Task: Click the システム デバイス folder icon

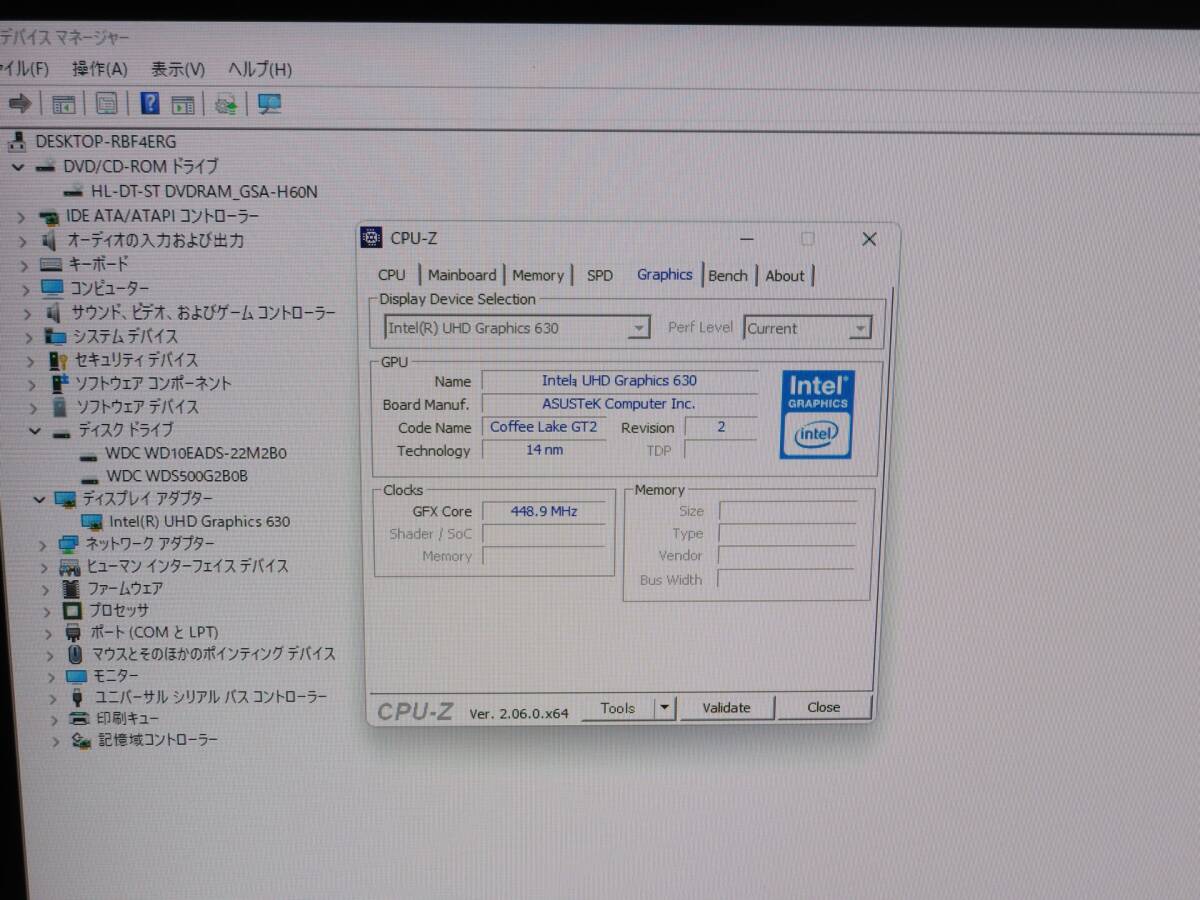Action: click(x=55, y=337)
